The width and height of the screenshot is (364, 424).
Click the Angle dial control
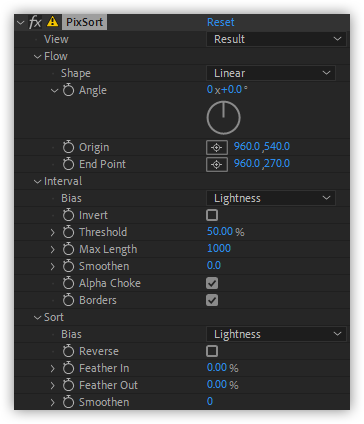[223, 118]
